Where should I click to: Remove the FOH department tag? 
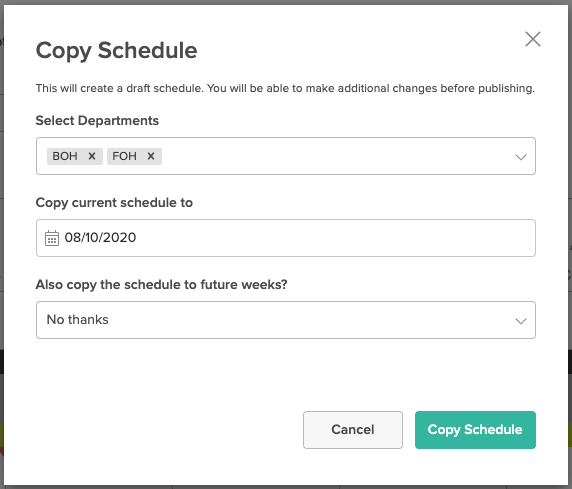click(x=151, y=156)
